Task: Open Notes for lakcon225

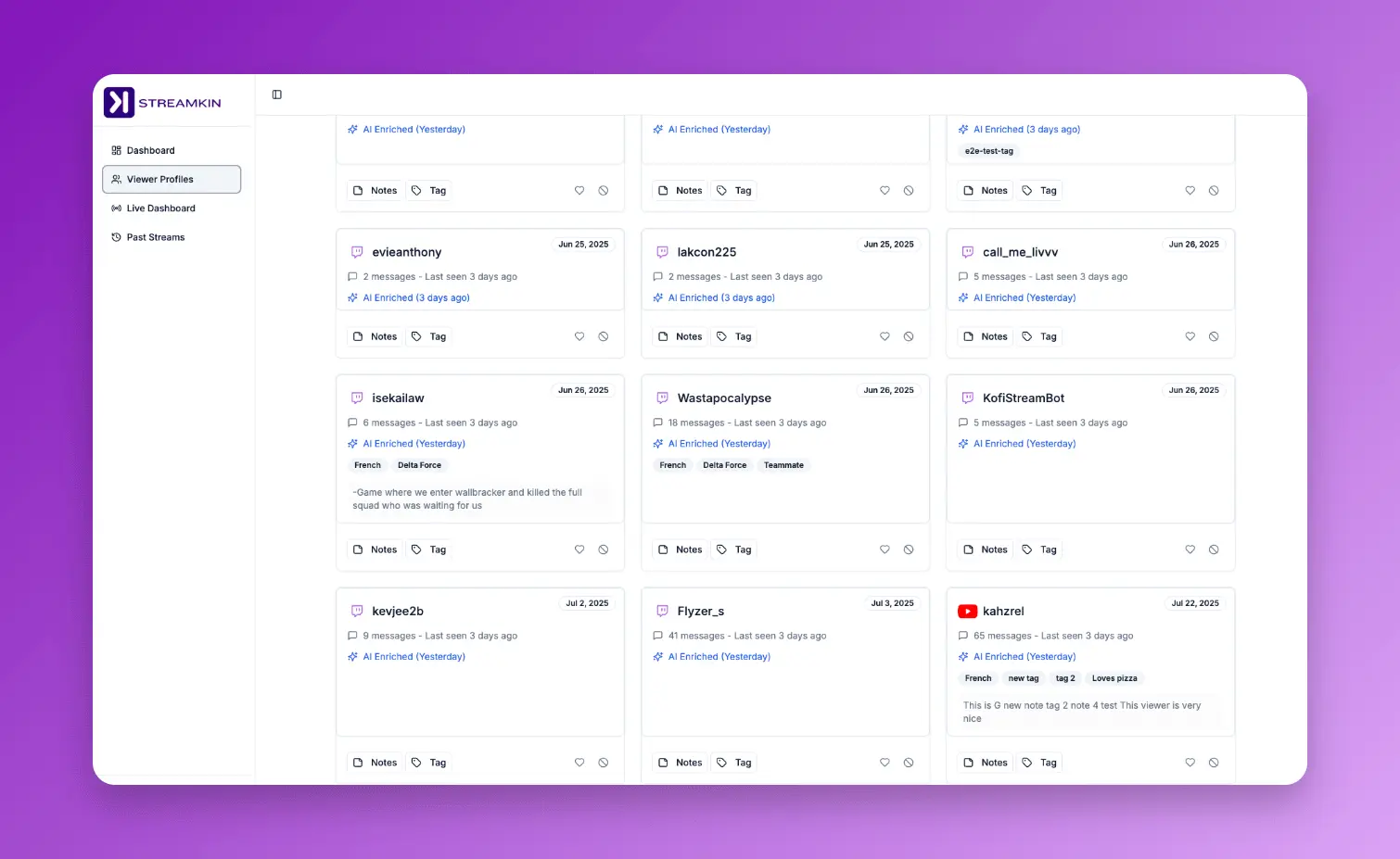Action: click(x=681, y=336)
